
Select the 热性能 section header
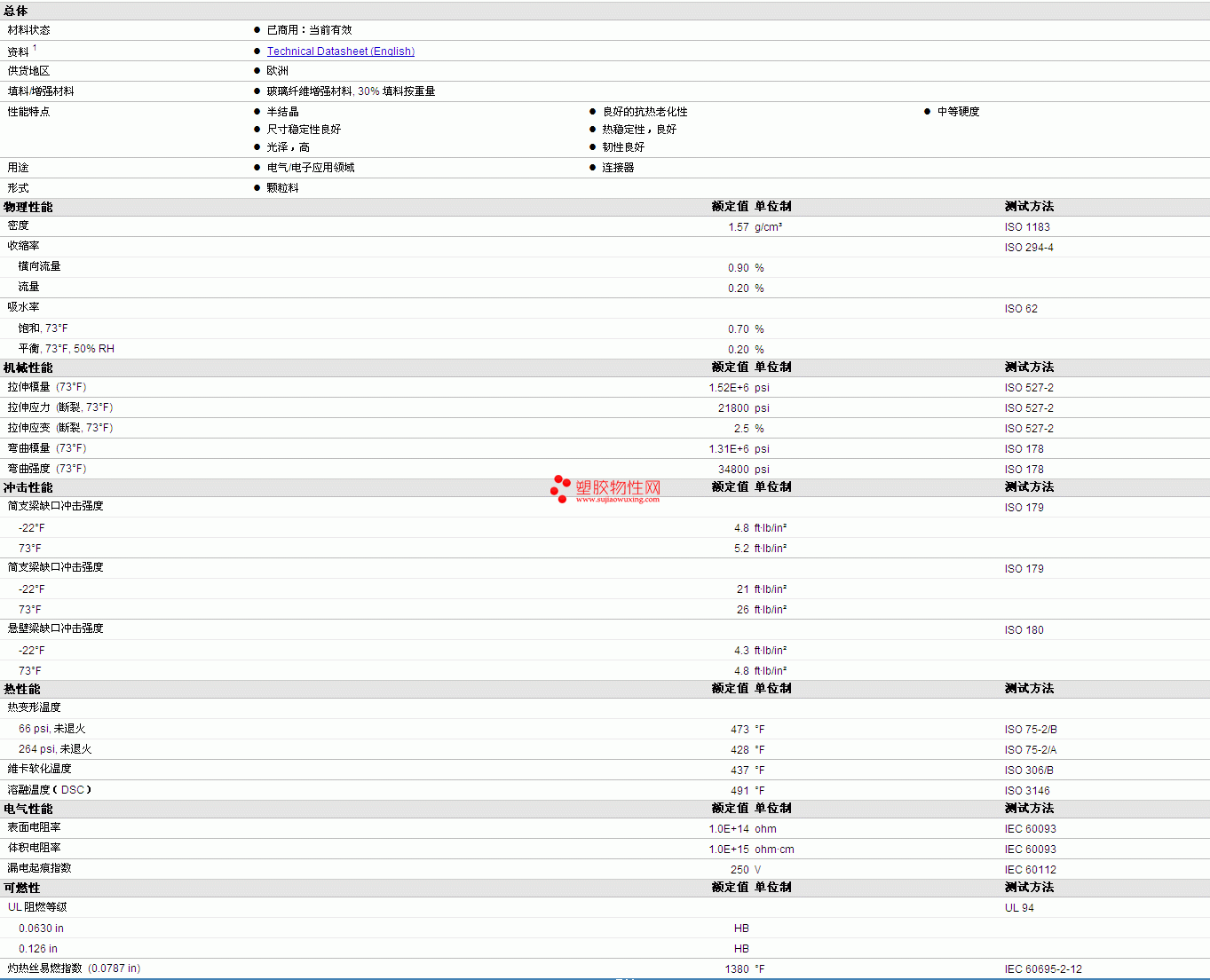pyautogui.click(x=22, y=690)
